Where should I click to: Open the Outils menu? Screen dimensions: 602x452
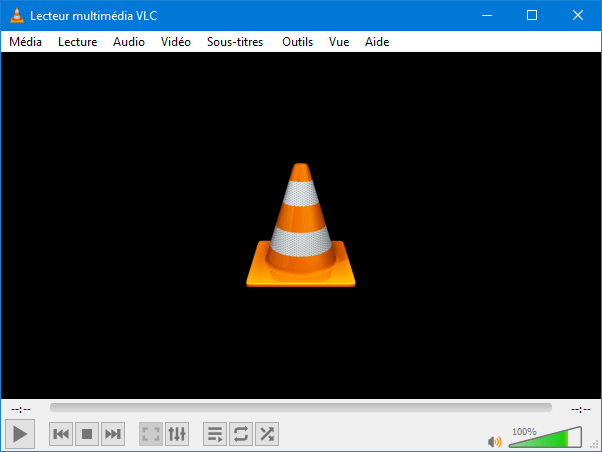coord(298,41)
